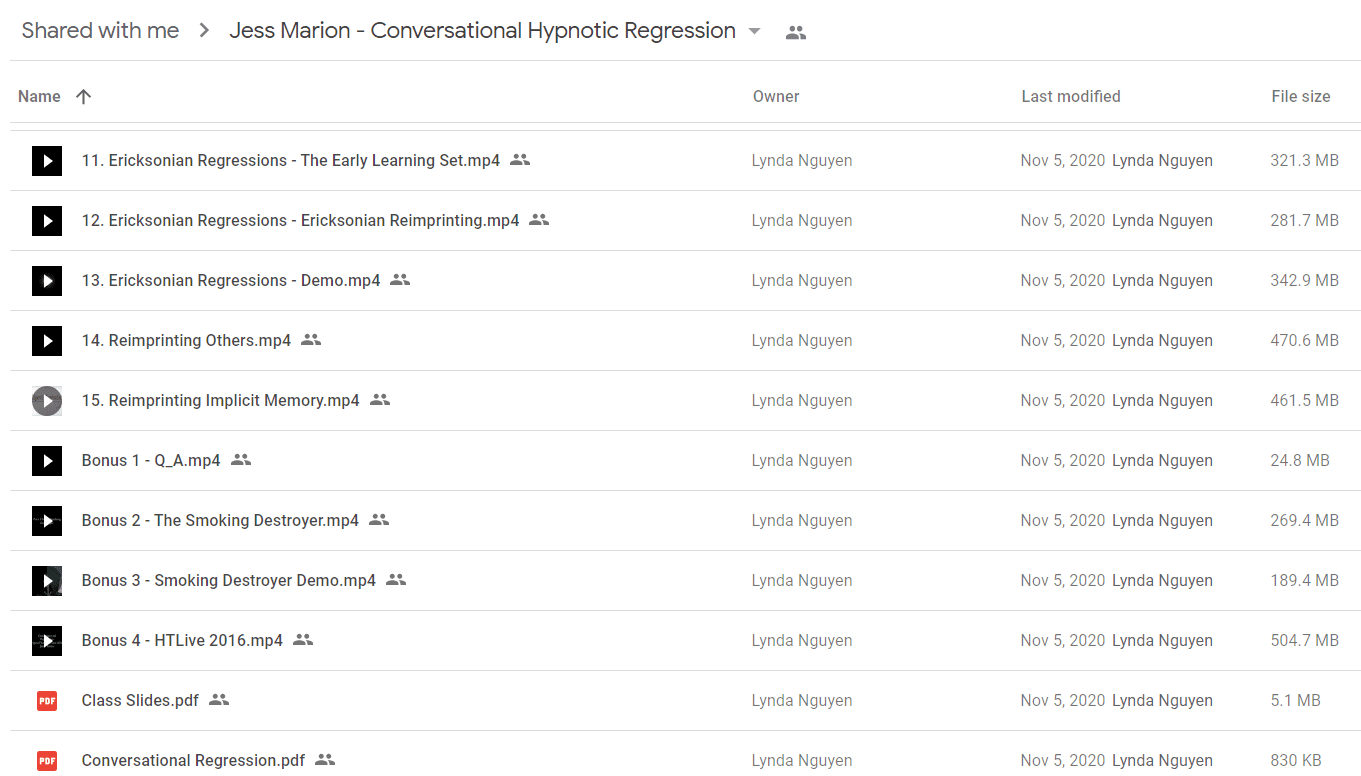The width and height of the screenshot is (1361, 776).
Task: Click shared icon next to Bonus 4 - HTLive 2016.mp4
Action: (x=303, y=639)
